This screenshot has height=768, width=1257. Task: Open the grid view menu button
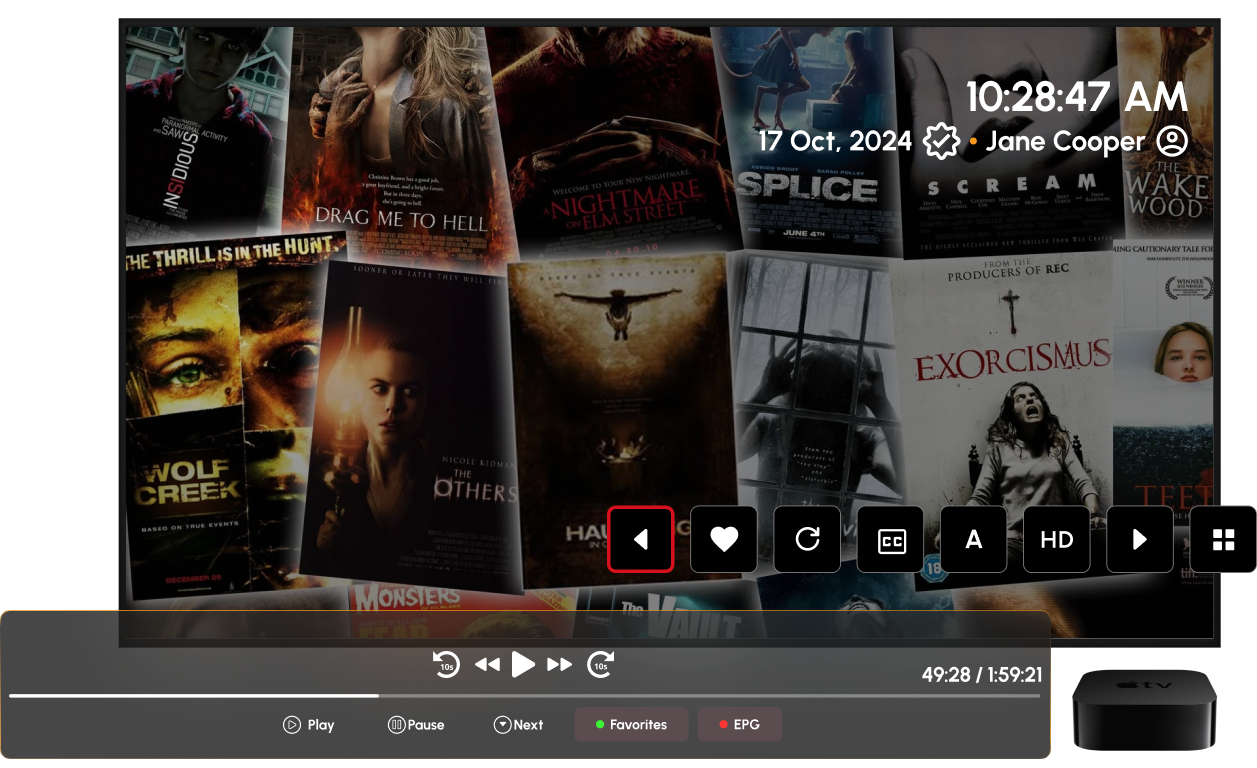[1223, 540]
